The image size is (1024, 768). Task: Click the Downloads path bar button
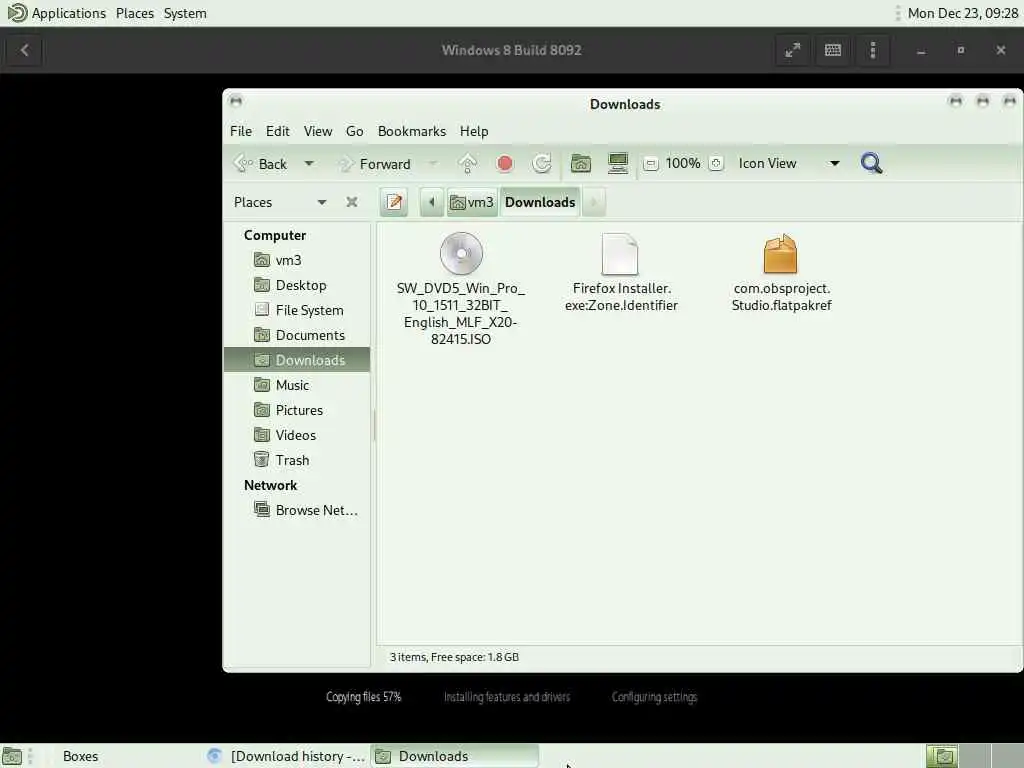(x=540, y=202)
